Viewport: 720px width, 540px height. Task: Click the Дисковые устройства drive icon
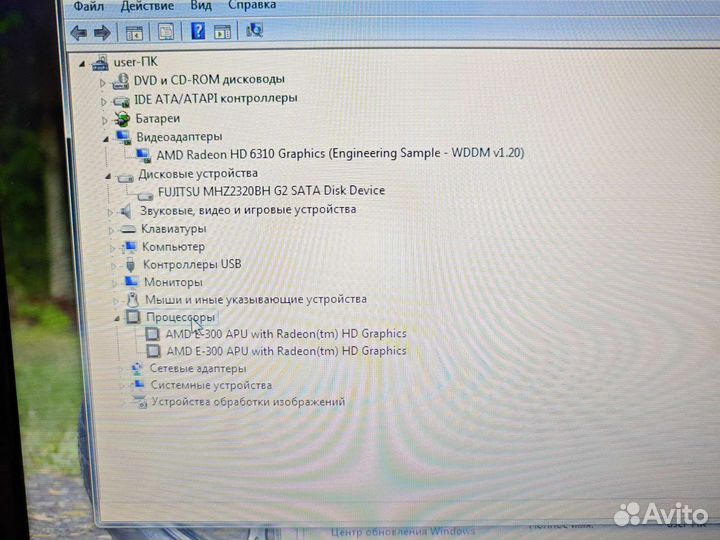tap(125, 177)
